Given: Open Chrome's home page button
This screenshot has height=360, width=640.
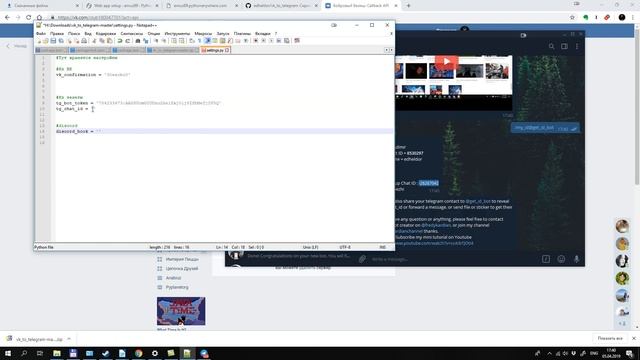Looking at the screenshot, I should [39, 17].
